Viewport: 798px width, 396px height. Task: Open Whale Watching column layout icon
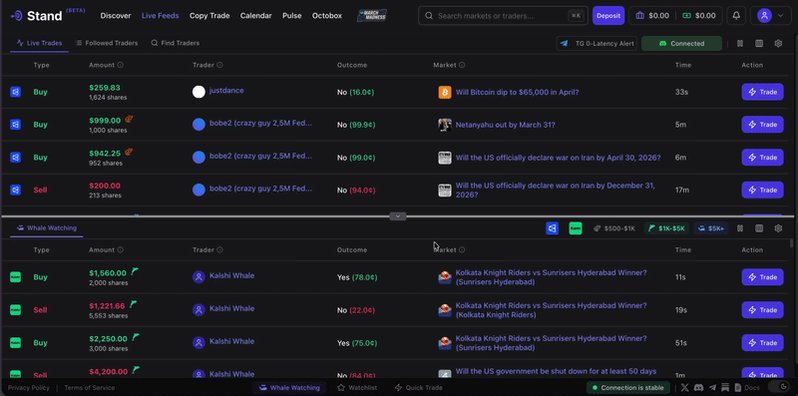point(759,229)
